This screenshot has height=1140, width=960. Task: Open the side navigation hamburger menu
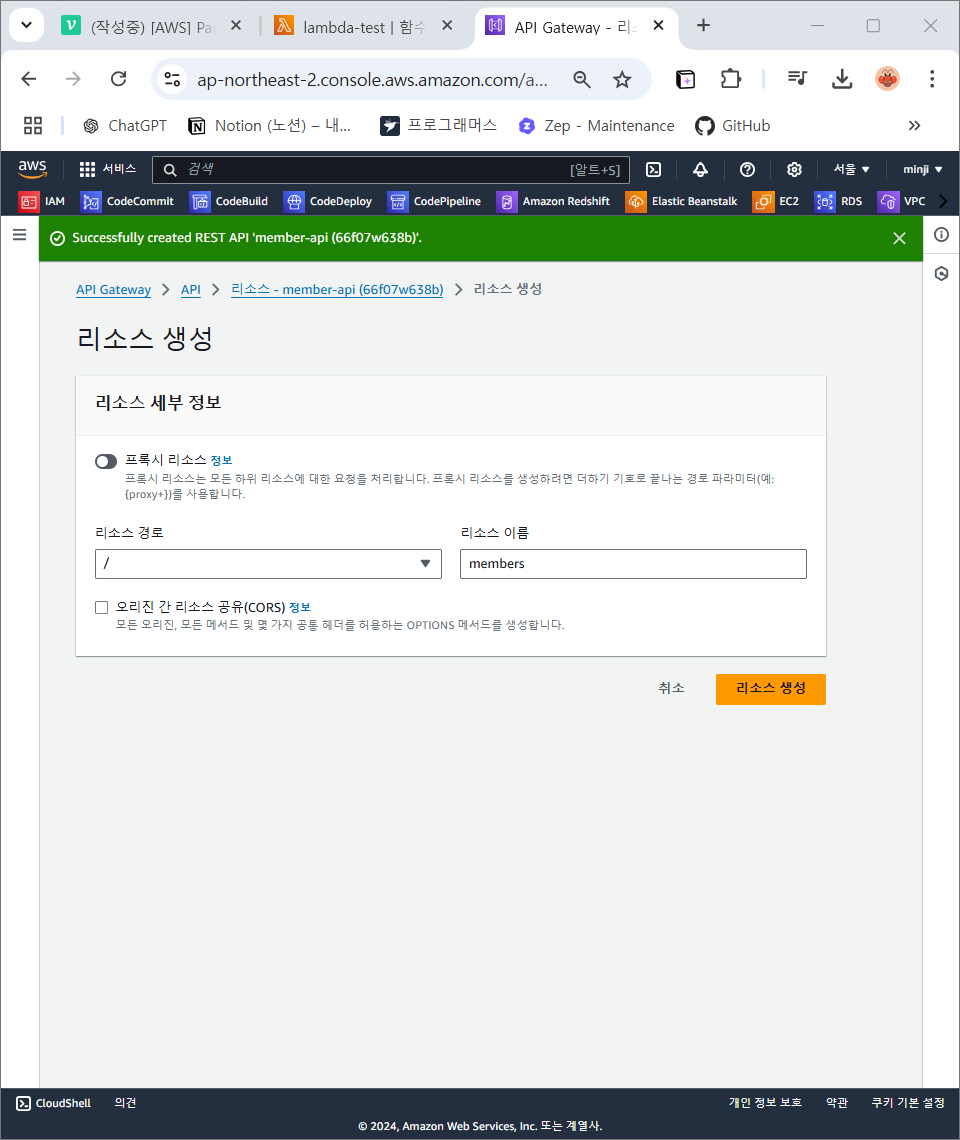pos(20,235)
